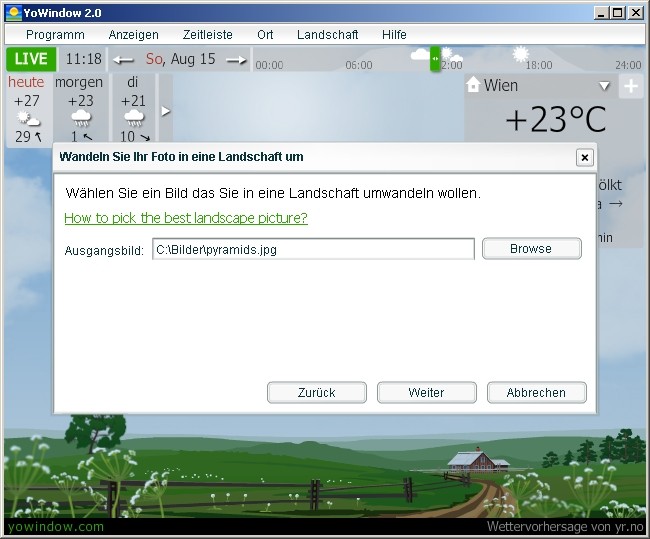This screenshot has width=650, height=539.
Task: Close the landscape dialog with X
Action: pos(584,158)
